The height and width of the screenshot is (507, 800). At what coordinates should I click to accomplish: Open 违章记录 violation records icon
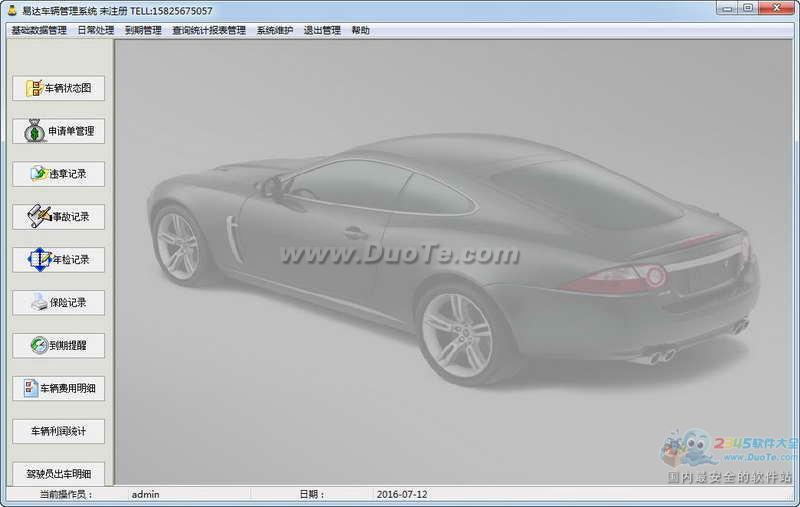(x=38, y=174)
